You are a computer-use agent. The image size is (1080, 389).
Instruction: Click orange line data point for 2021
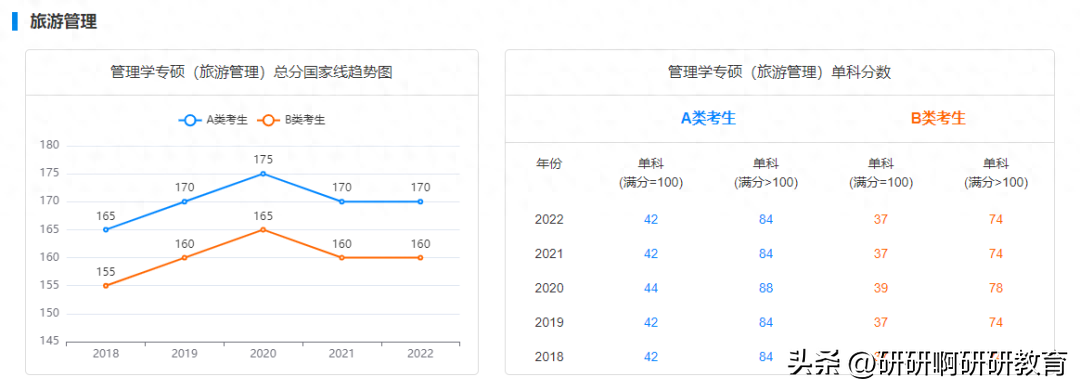tap(342, 257)
